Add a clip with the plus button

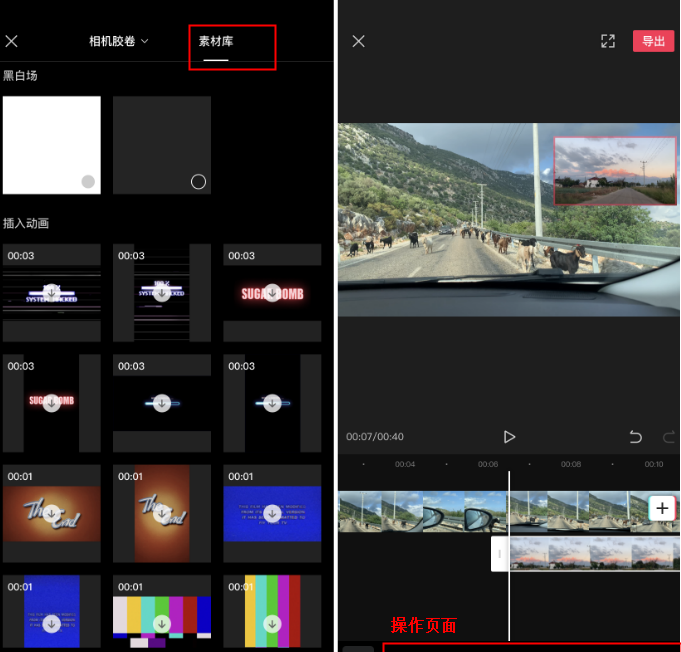(662, 508)
